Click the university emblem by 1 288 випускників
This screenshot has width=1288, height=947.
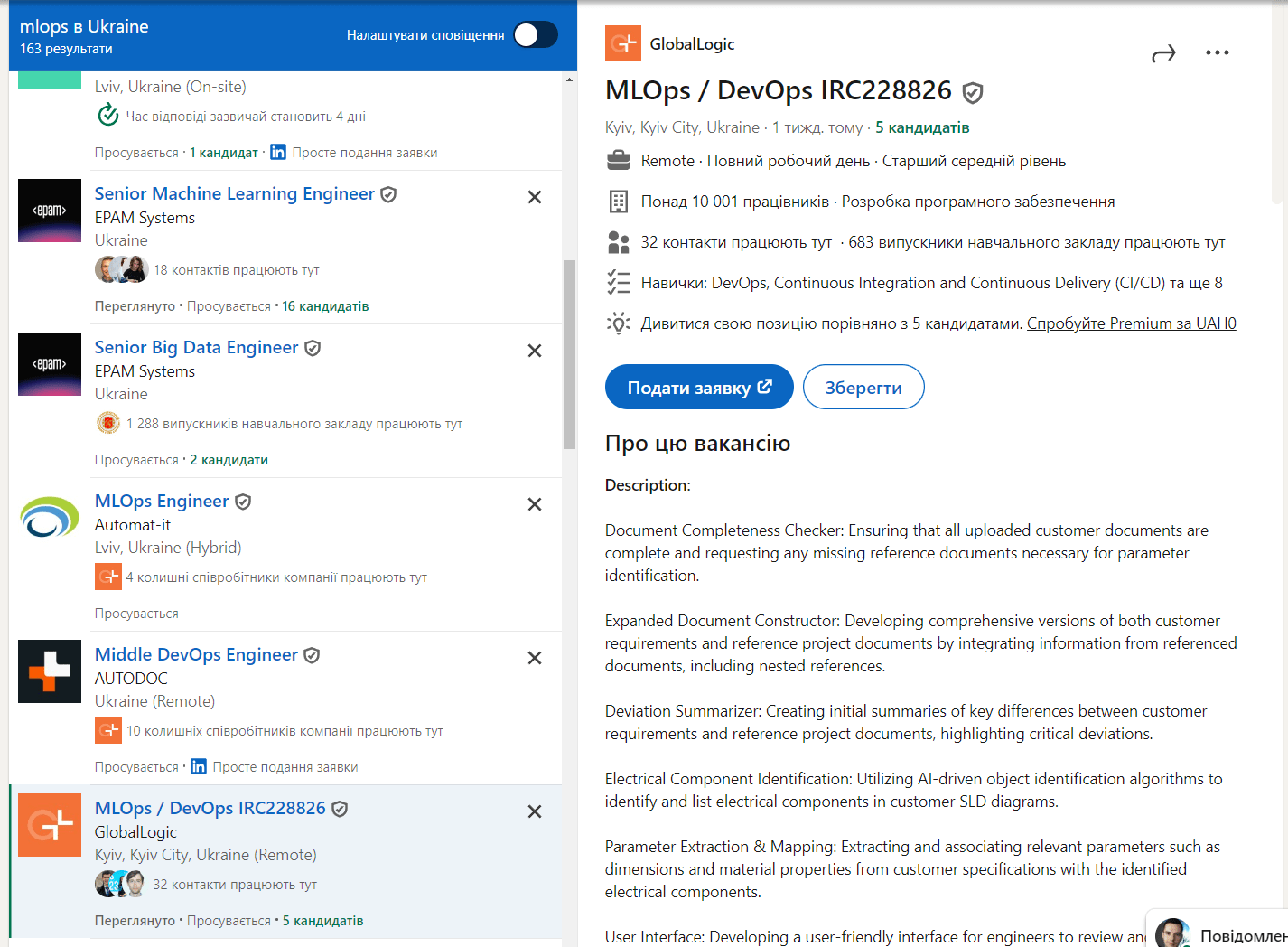click(x=107, y=423)
